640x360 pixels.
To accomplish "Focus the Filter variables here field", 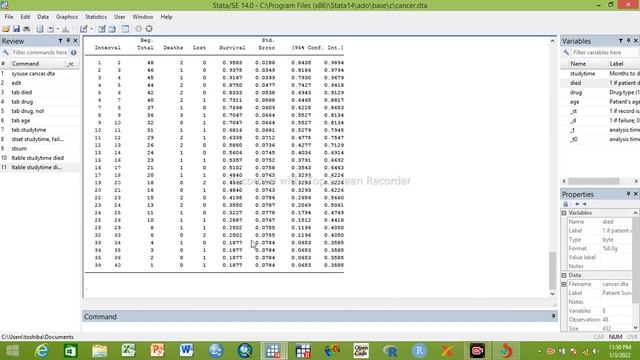I will (x=605, y=53).
